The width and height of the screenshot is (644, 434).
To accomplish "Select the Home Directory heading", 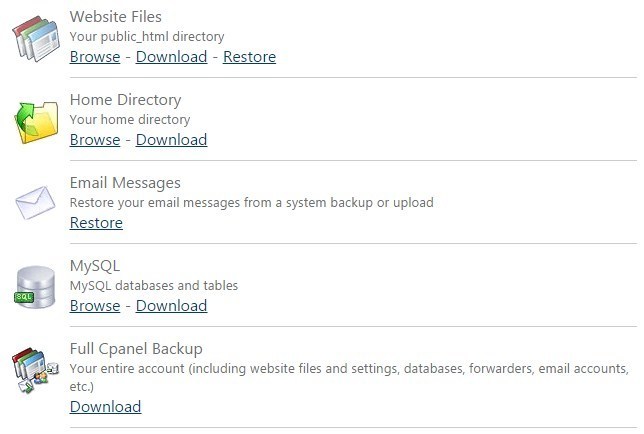I will coord(125,100).
